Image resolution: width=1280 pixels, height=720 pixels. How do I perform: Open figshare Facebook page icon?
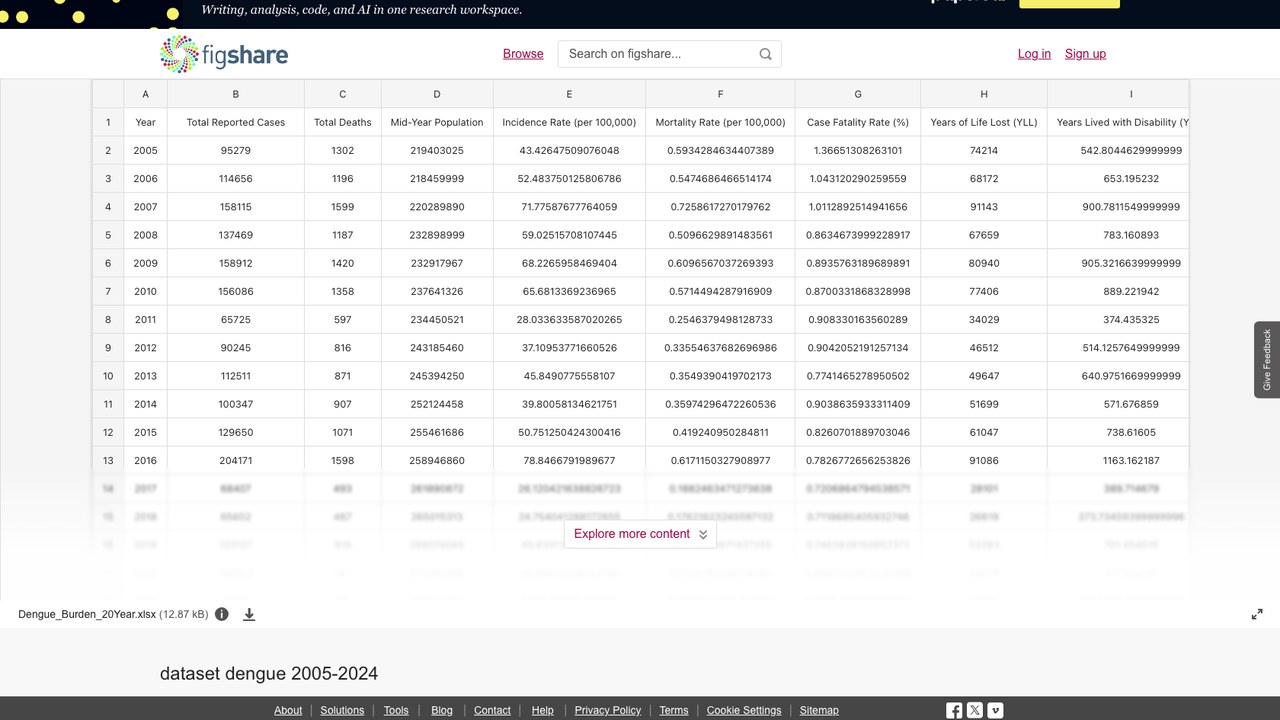click(x=954, y=710)
